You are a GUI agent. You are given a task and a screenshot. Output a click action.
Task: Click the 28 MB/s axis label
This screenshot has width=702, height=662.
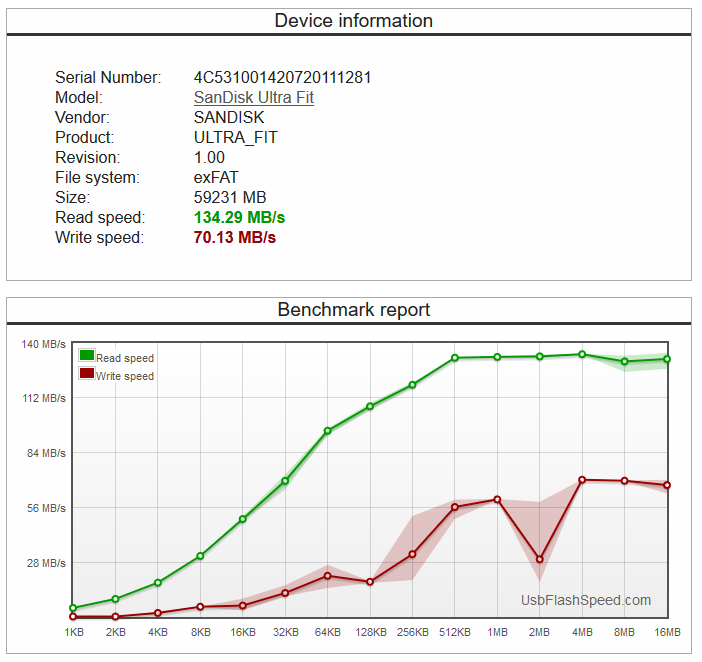[x=46, y=563]
